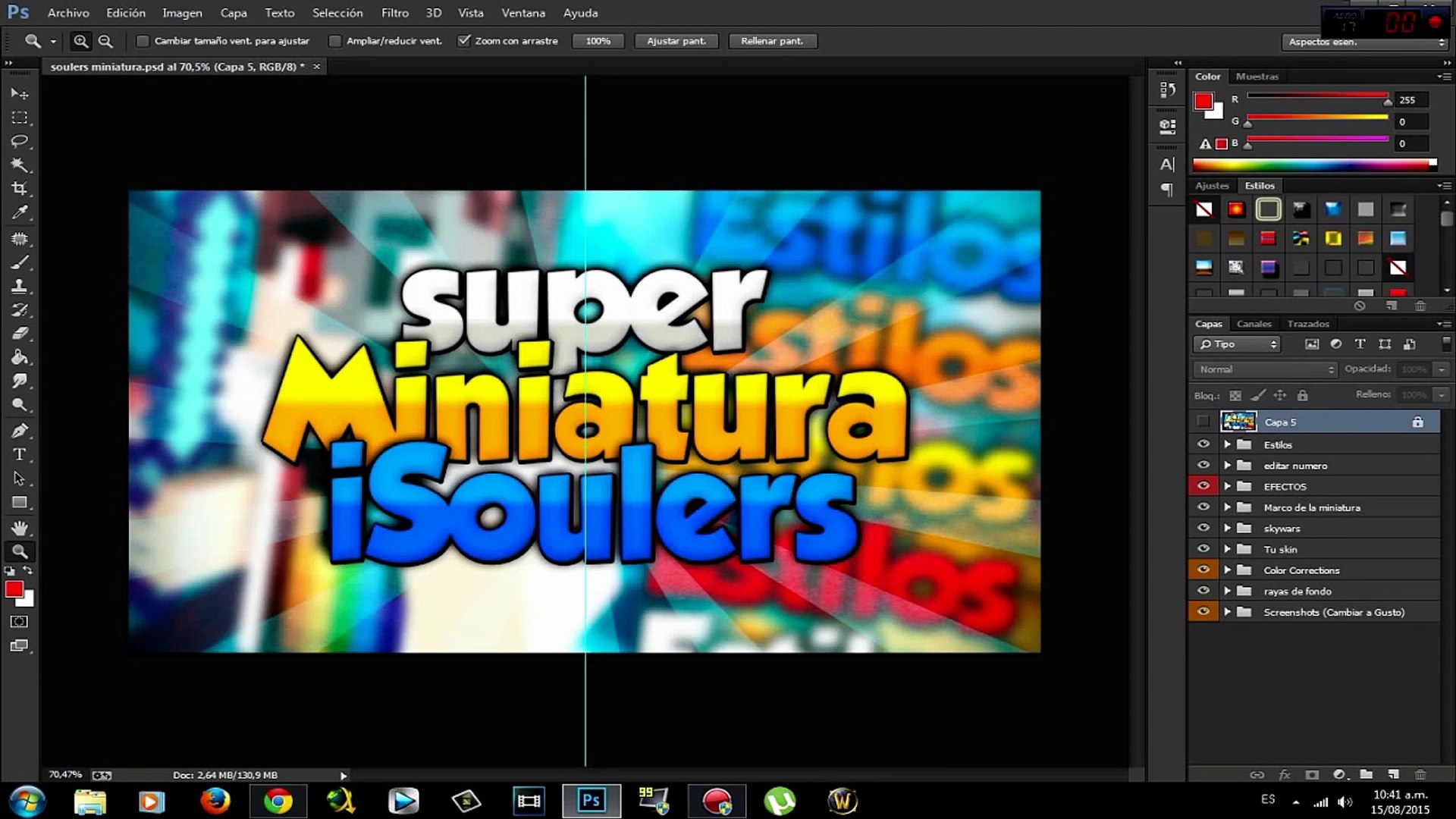
Task: Pick the Eyedropper tool
Action: (20, 212)
